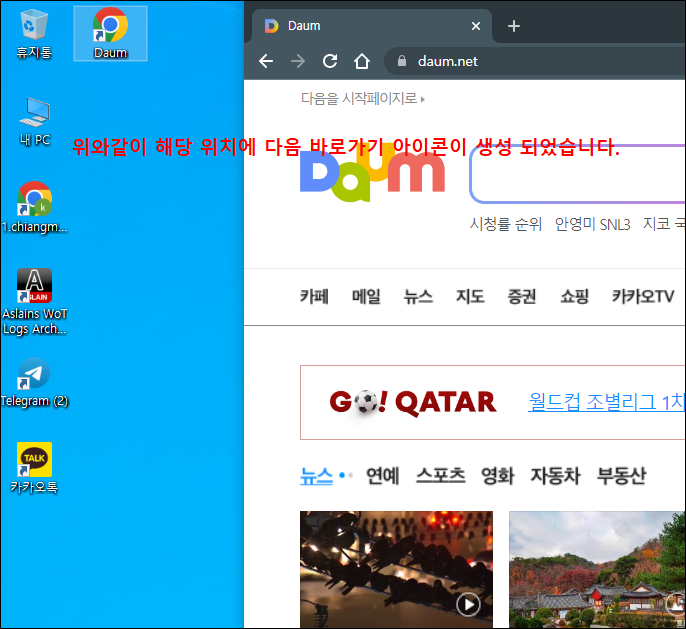Screen dimensions: 686x629
Task: Open the autumn temple news thumbnail
Action: click(x=597, y=570)
